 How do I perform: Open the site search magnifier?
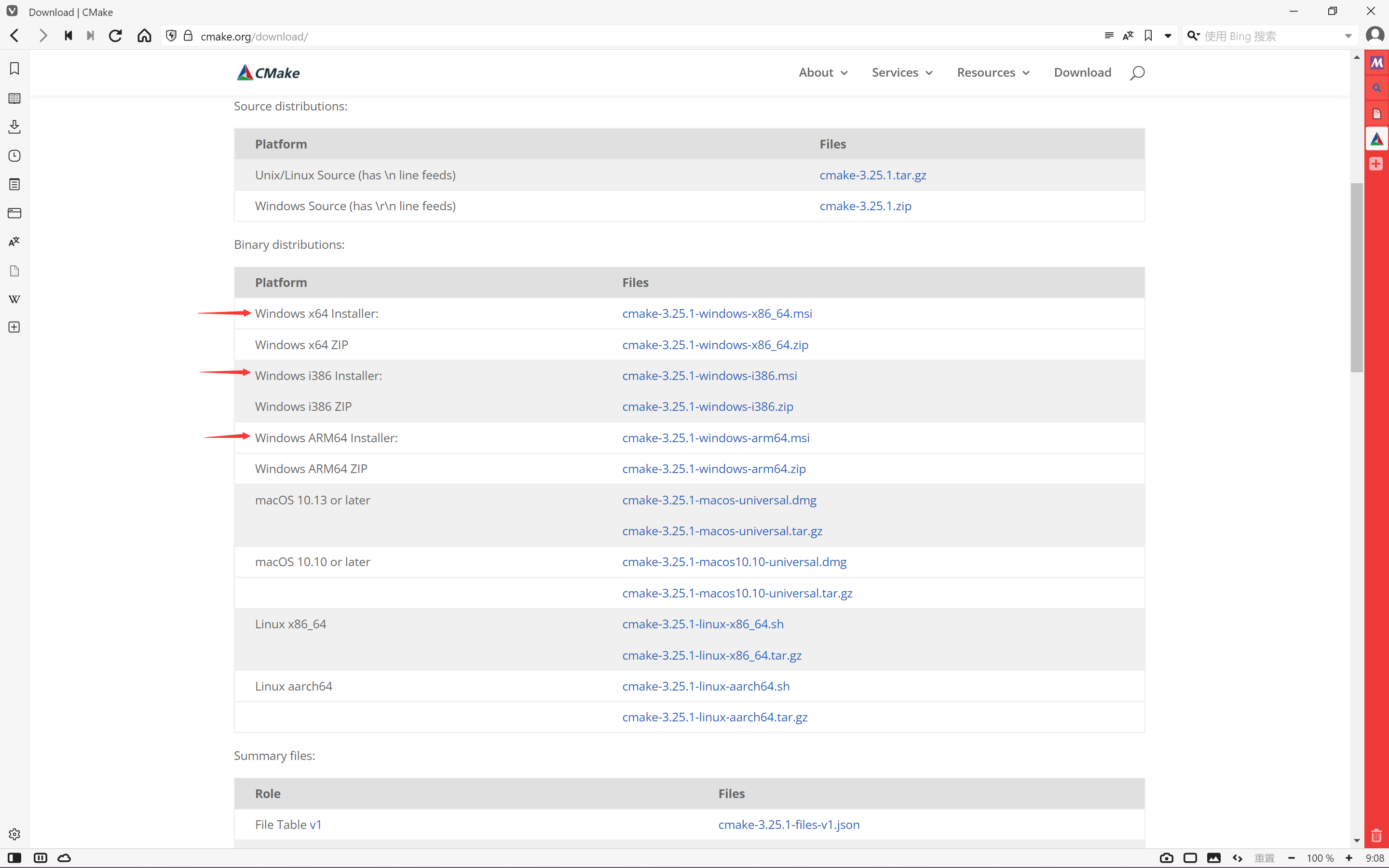pyautogui.click(x=1137, y=73)
